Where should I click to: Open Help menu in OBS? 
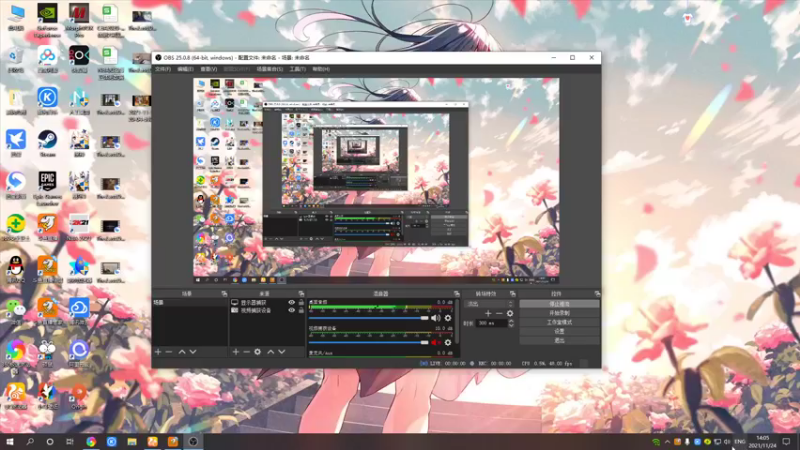321,69
